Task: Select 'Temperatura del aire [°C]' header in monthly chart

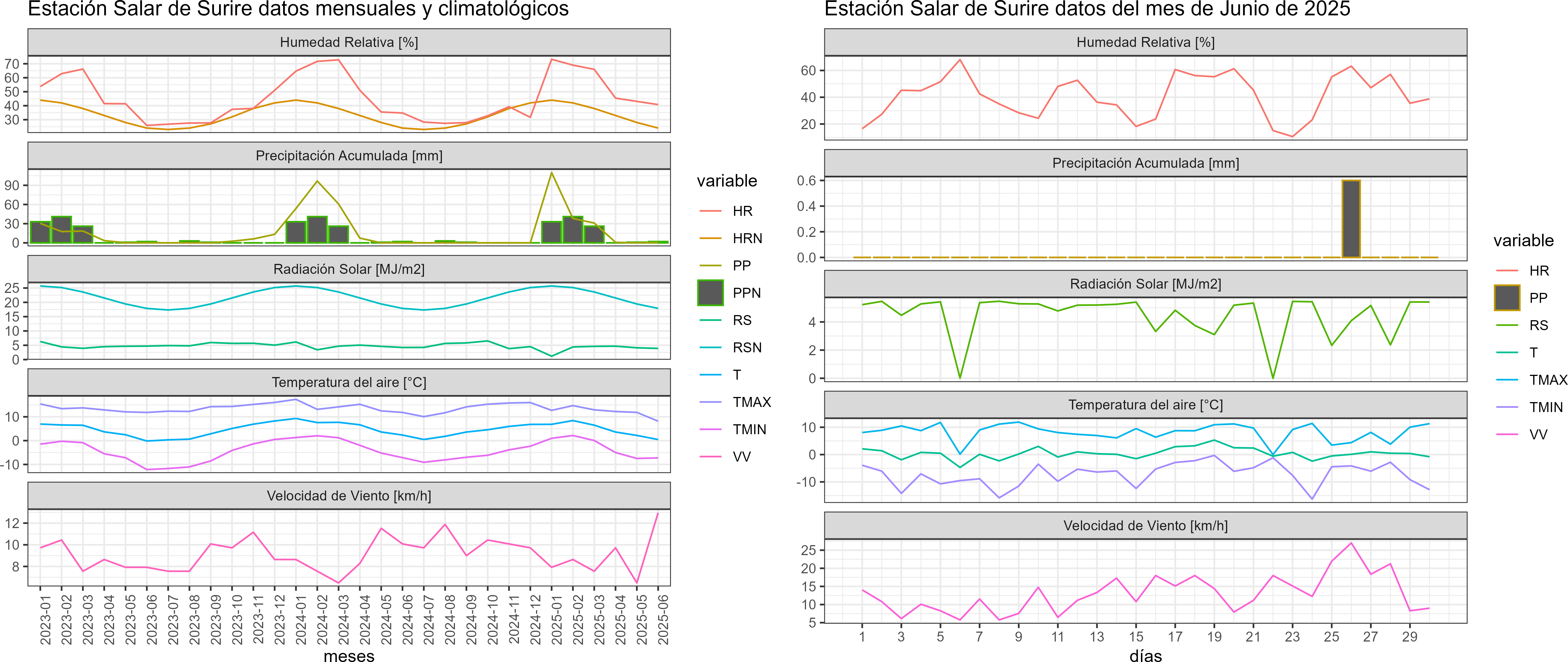Action: point(349,382)
